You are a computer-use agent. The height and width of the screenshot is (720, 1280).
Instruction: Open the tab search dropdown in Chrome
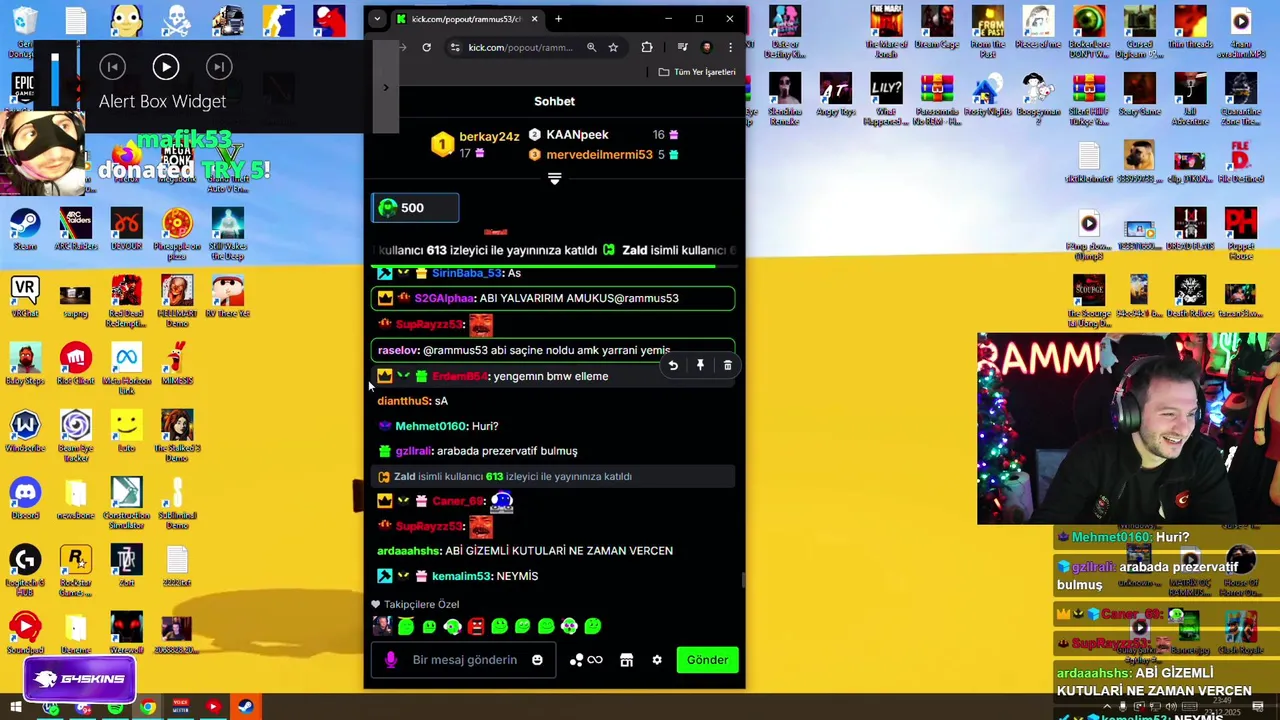[376, 19]
